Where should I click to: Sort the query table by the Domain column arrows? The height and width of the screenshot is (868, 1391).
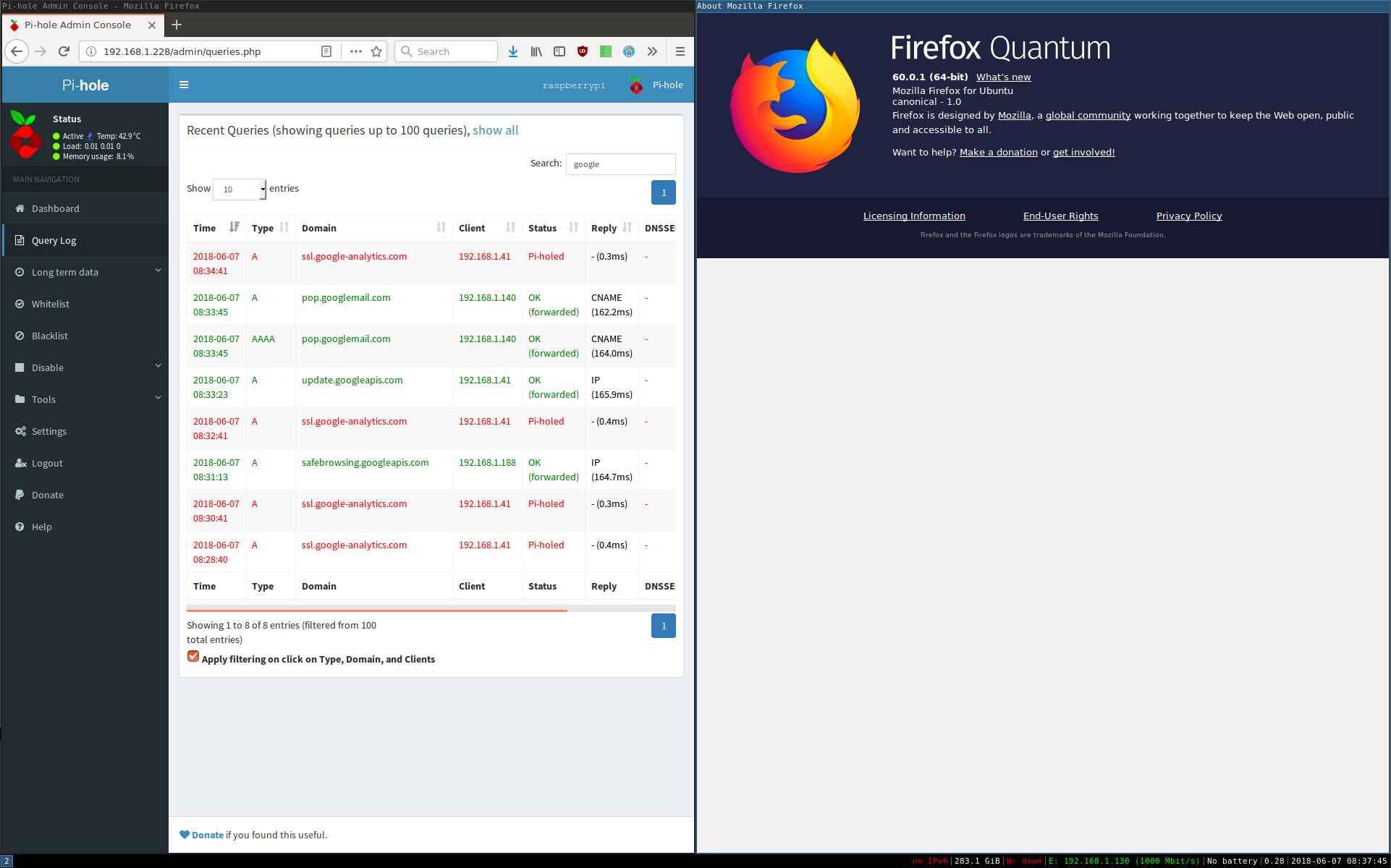click(x=441, y=227)
